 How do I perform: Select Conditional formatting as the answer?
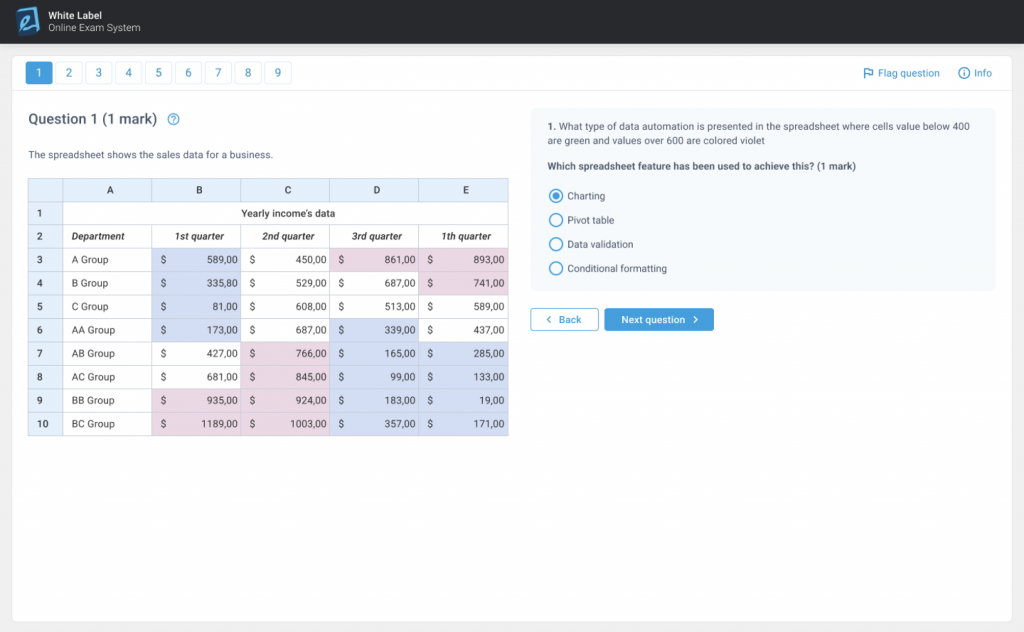point(556,268)
